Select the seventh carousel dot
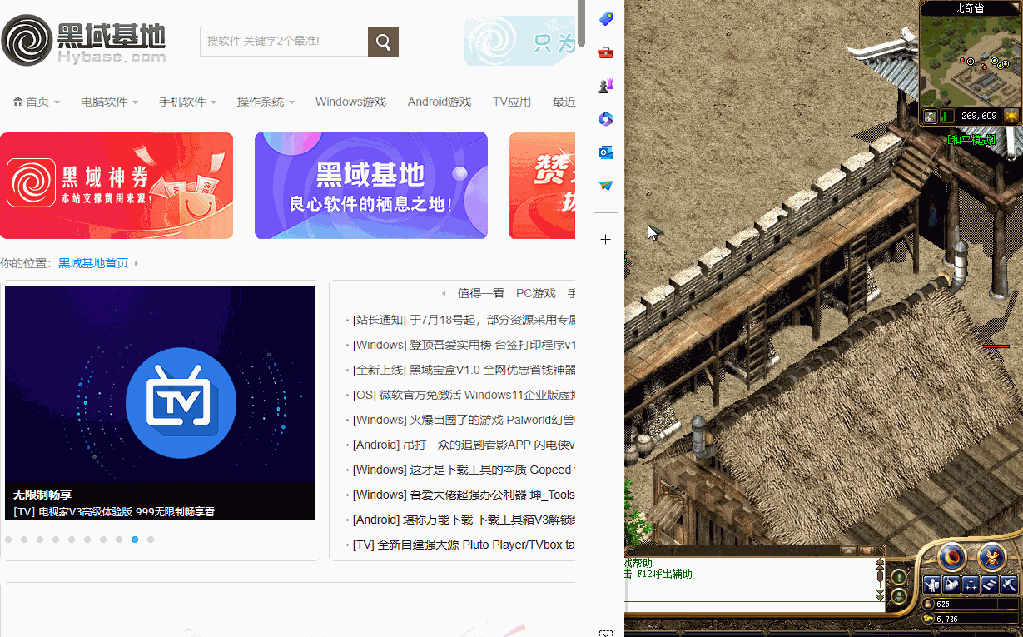Viewport: 1023px width, 637px height. [103, 539]
